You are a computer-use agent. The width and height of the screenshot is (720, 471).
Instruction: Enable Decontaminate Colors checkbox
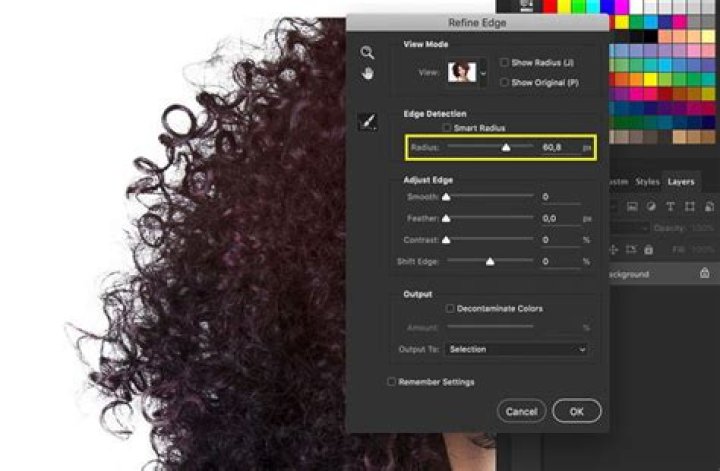[450, 308]
